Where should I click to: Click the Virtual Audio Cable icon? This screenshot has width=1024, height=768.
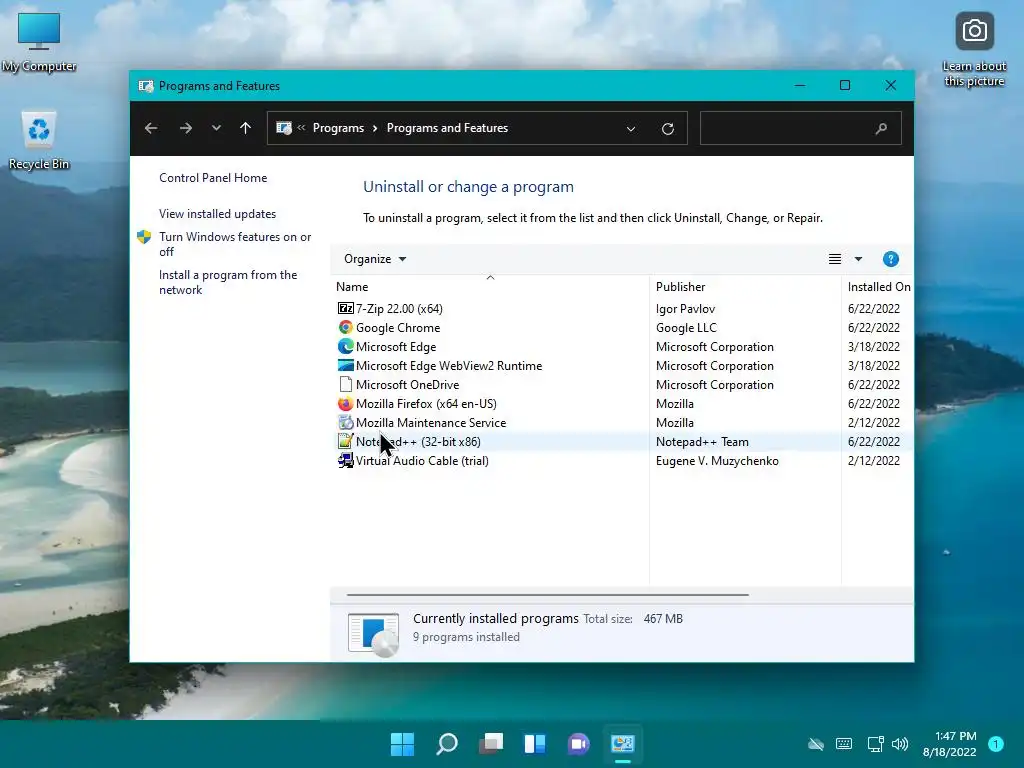(x=345, y=460)
